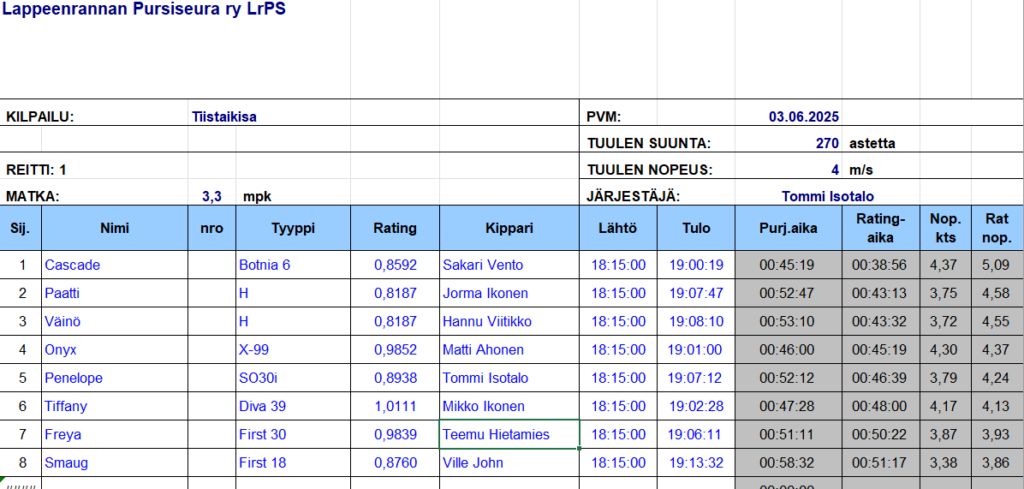Select the wind speed value 4

pyautogui.click(x=834, y=170)
